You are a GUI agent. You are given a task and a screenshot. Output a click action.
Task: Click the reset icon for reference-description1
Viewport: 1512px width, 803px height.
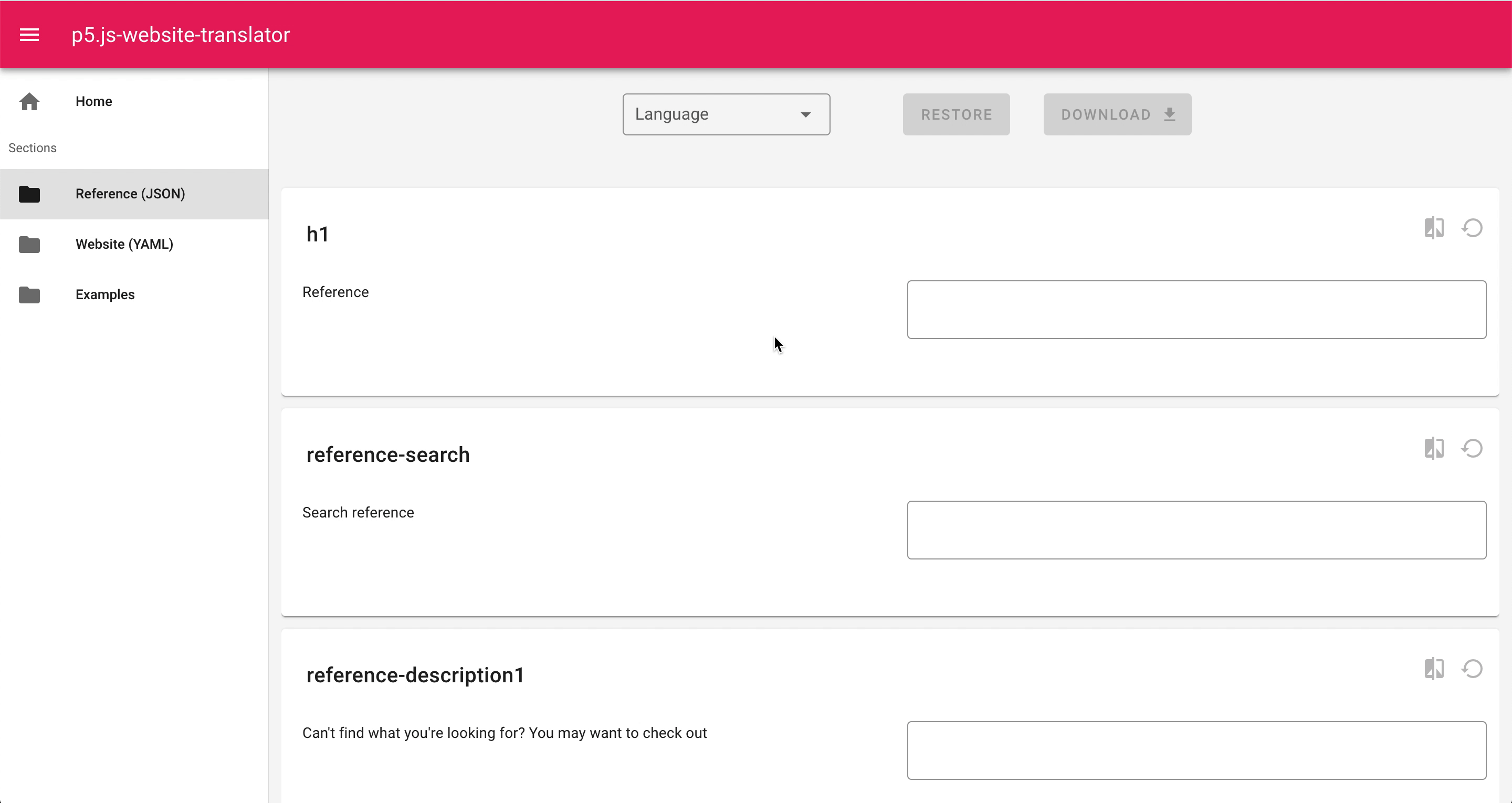click(1472, 668)
